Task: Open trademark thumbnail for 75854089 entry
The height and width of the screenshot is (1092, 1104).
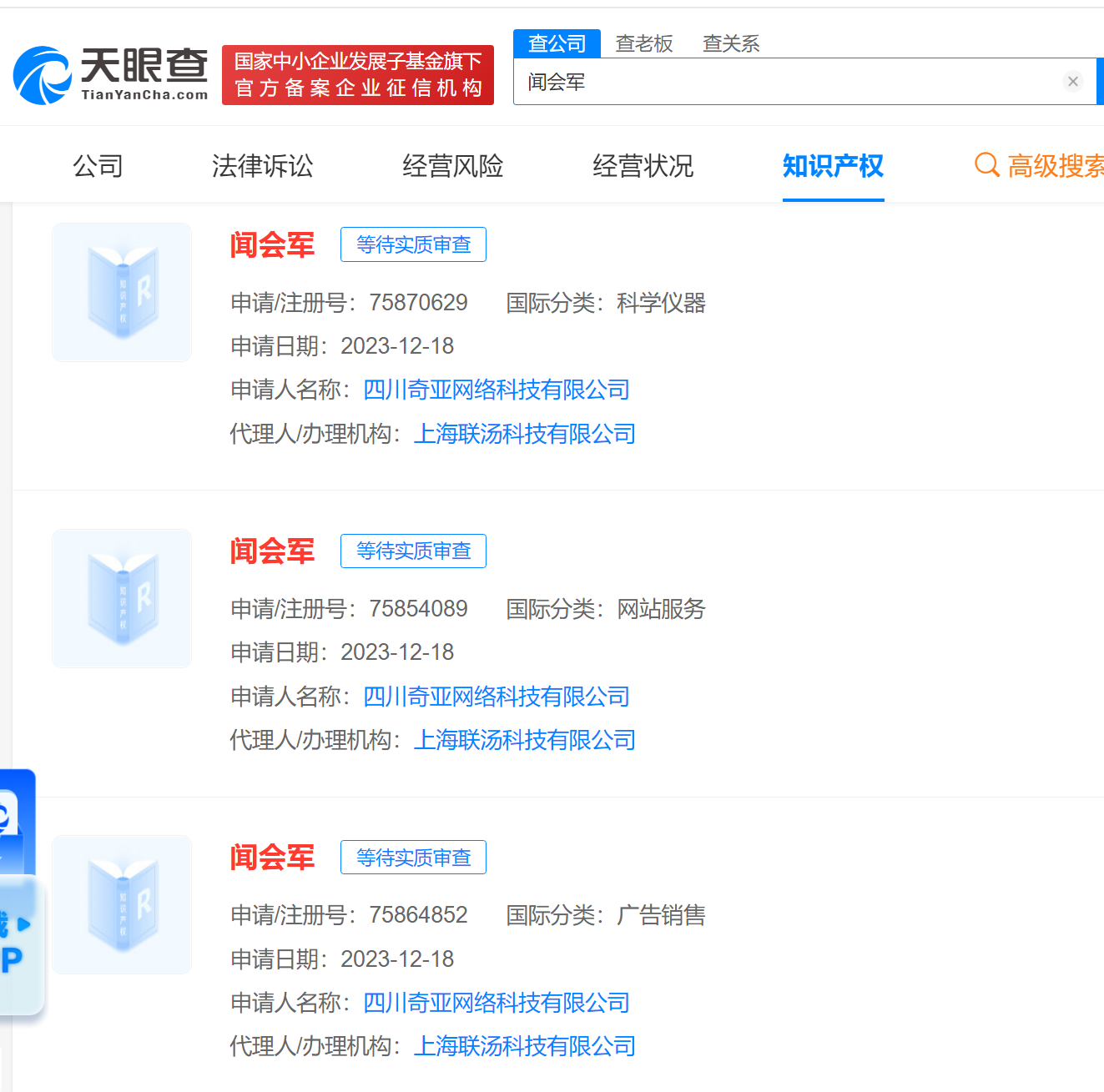Action: [x=122, y=598]
